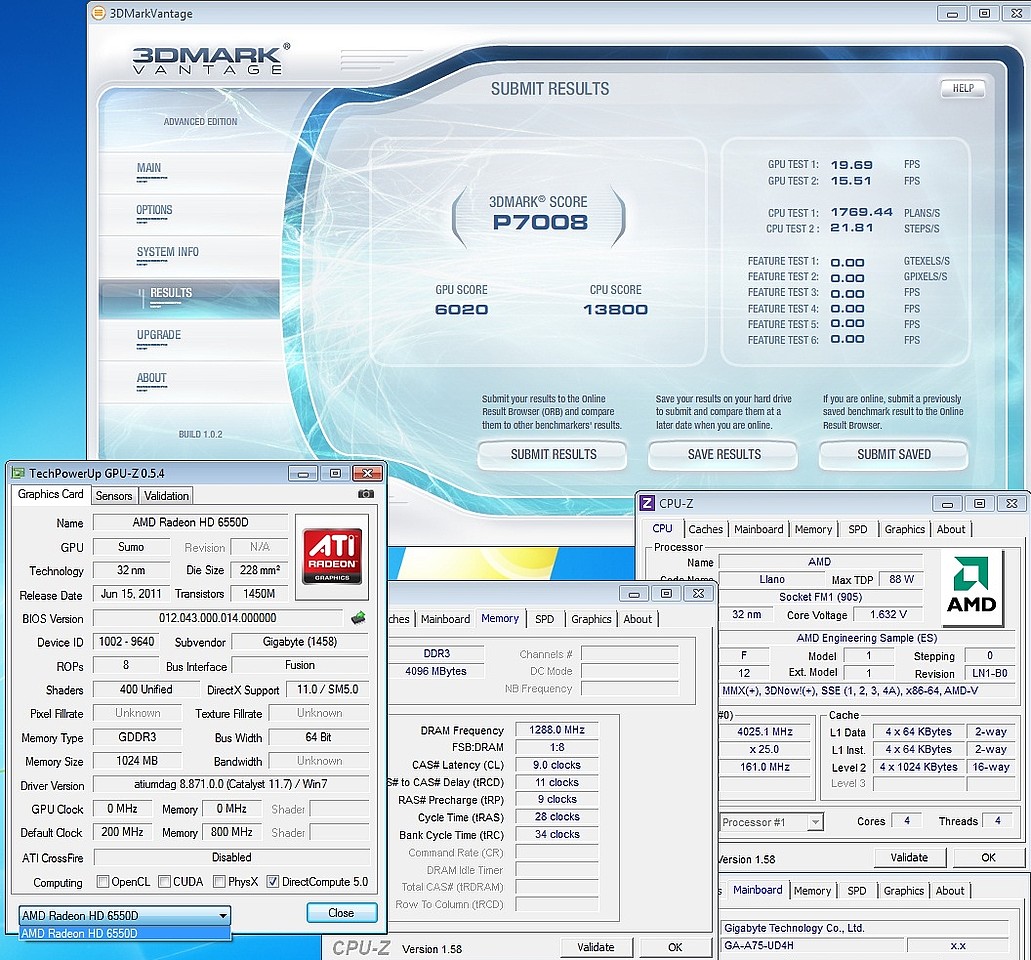The width and height of the screenshot is (1031, 960).
Task: Go to Graphics tab in the CPU-Z memory timings window
Action: [591, 619]
